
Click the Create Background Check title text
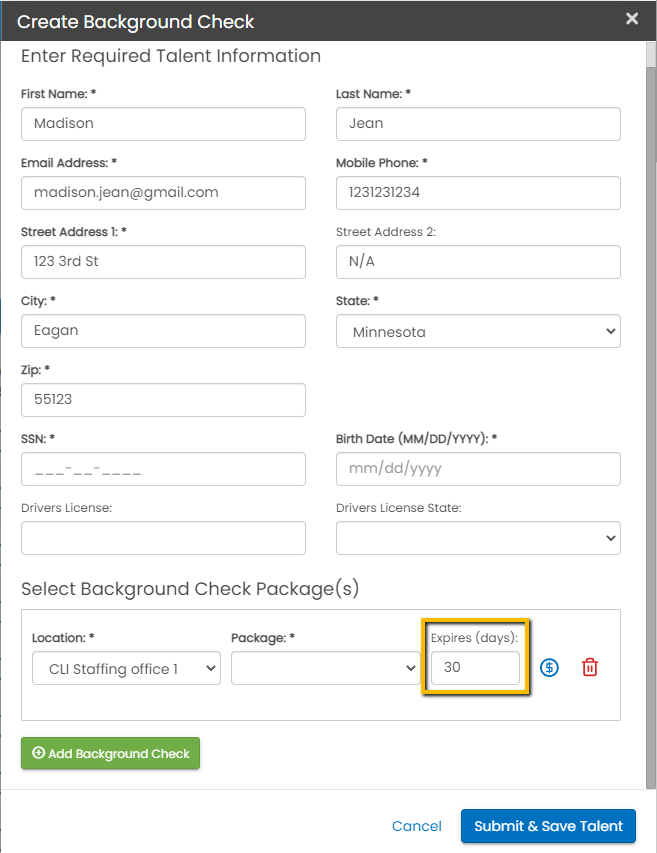coord(135,22)
